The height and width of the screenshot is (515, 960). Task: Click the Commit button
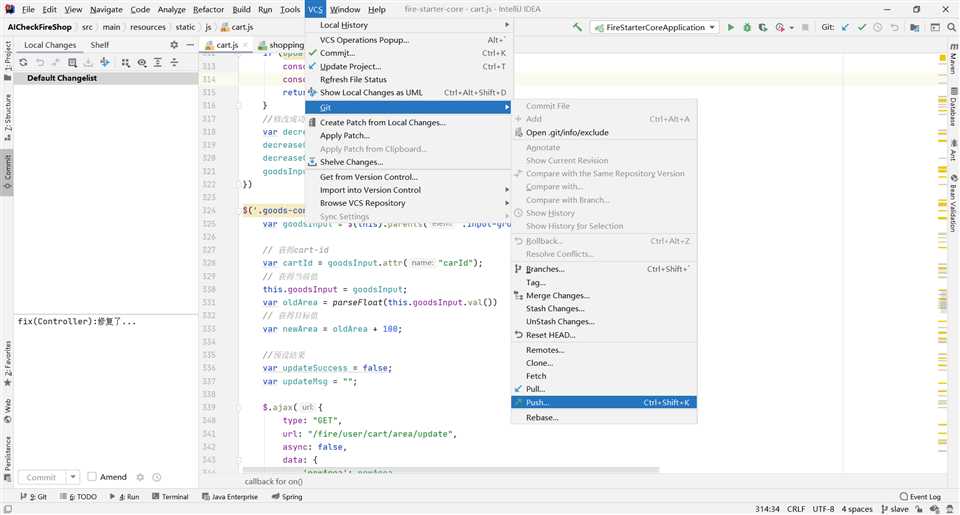coord(41,477)
